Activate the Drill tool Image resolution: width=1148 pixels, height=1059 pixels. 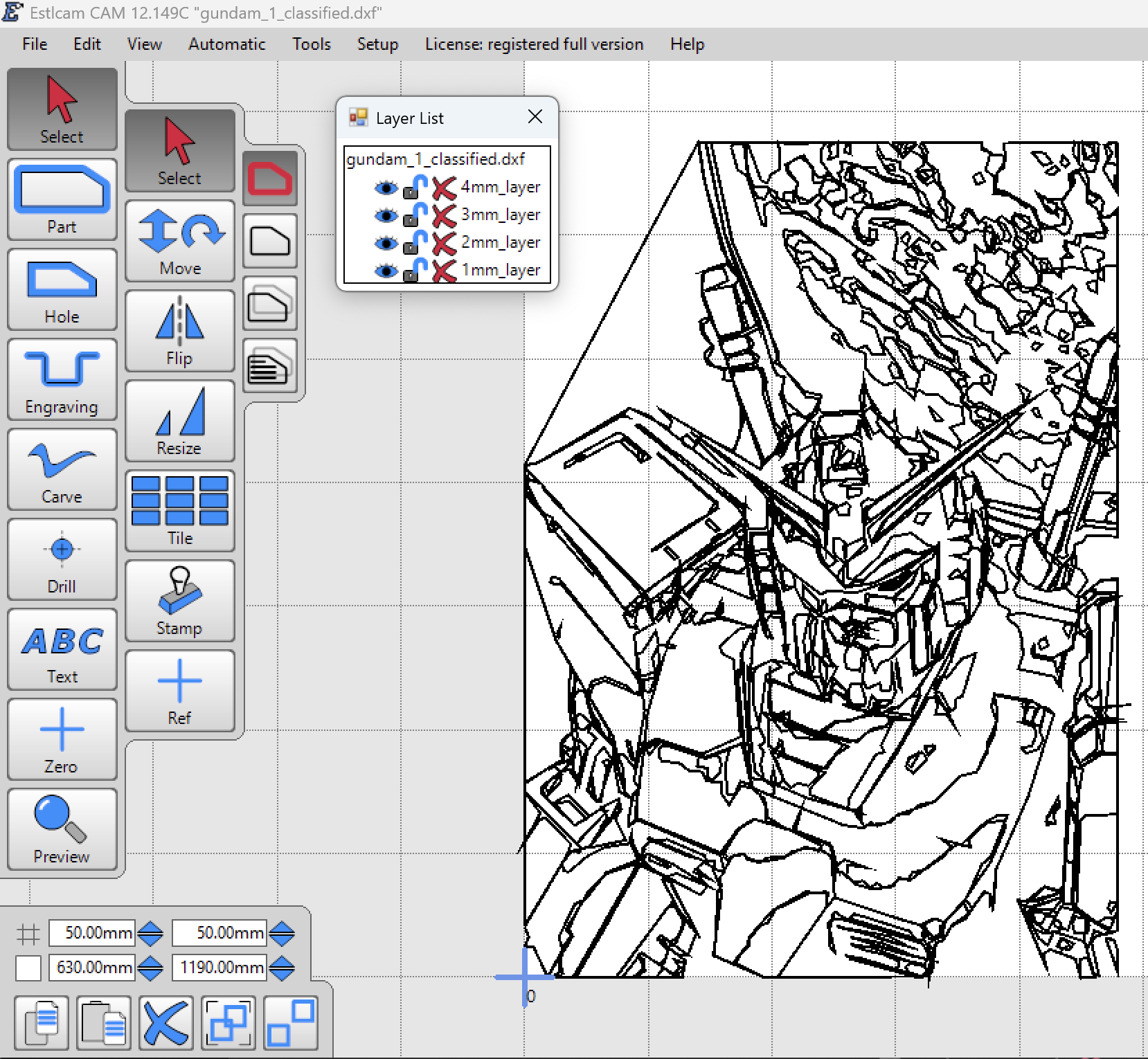coord(62,559)
